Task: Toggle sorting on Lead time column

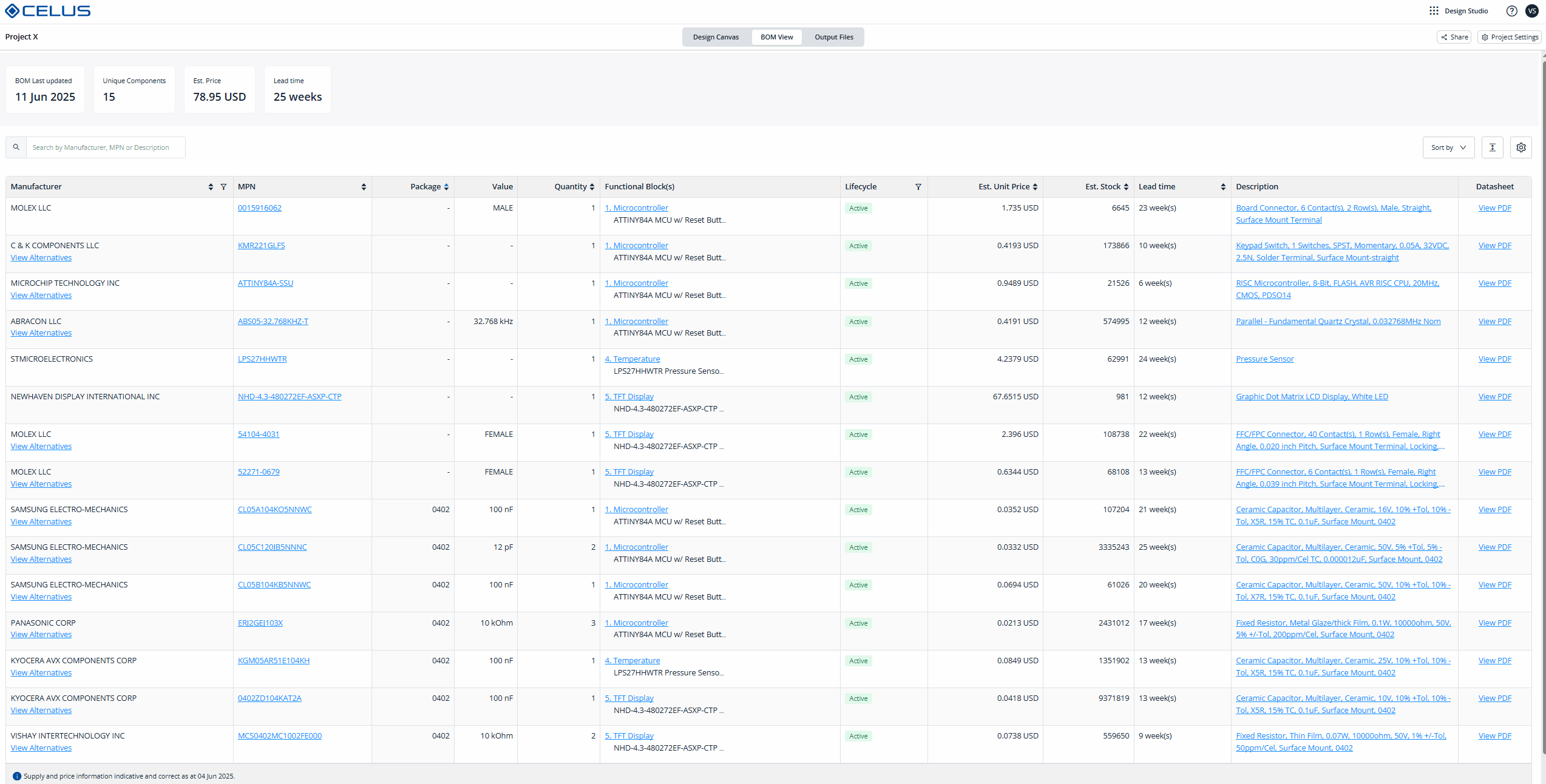Action: click(x=1223, y=187)
